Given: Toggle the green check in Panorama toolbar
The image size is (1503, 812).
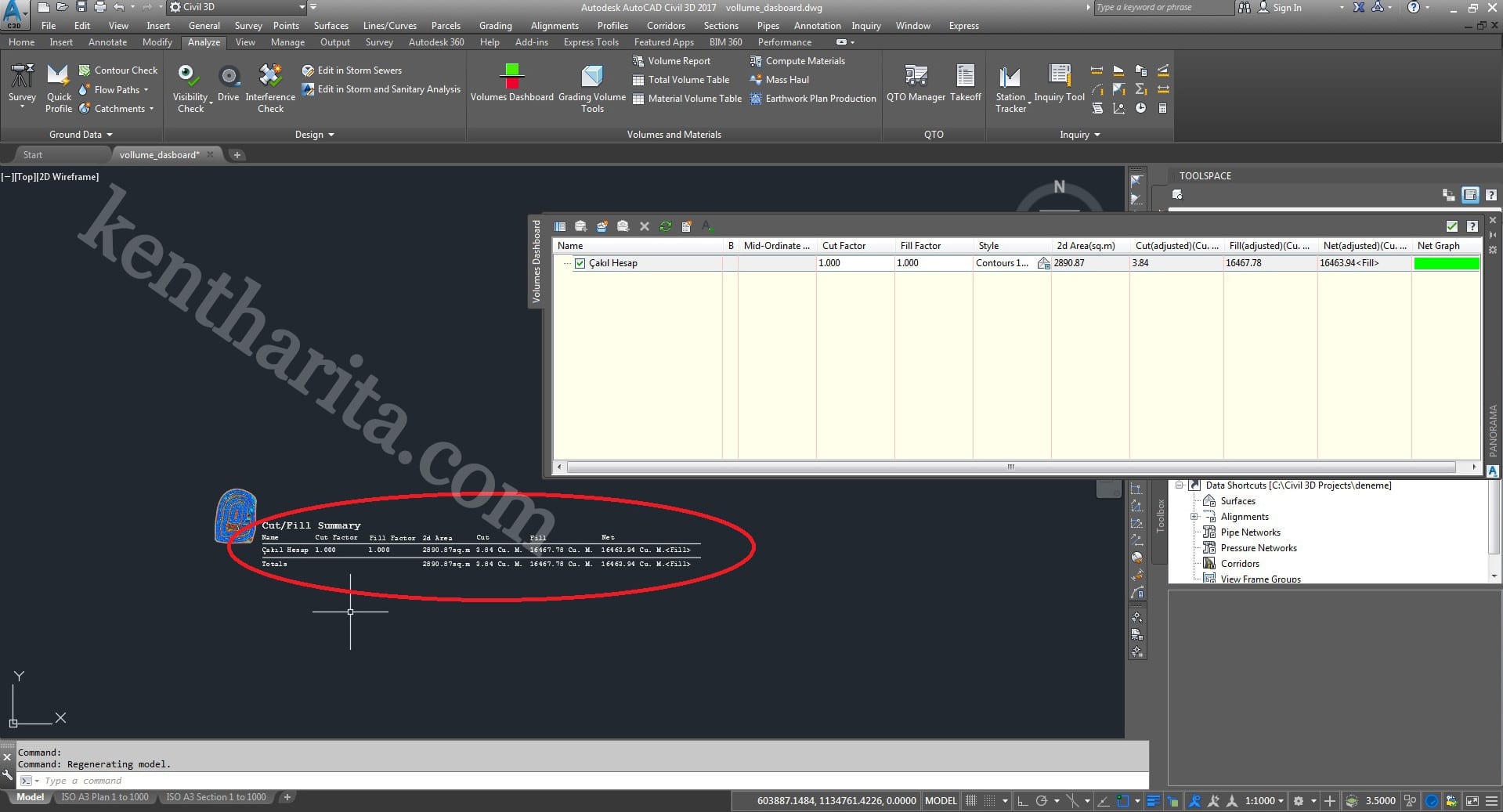Looking at the screenshot, I should [x=1451, y=226].
